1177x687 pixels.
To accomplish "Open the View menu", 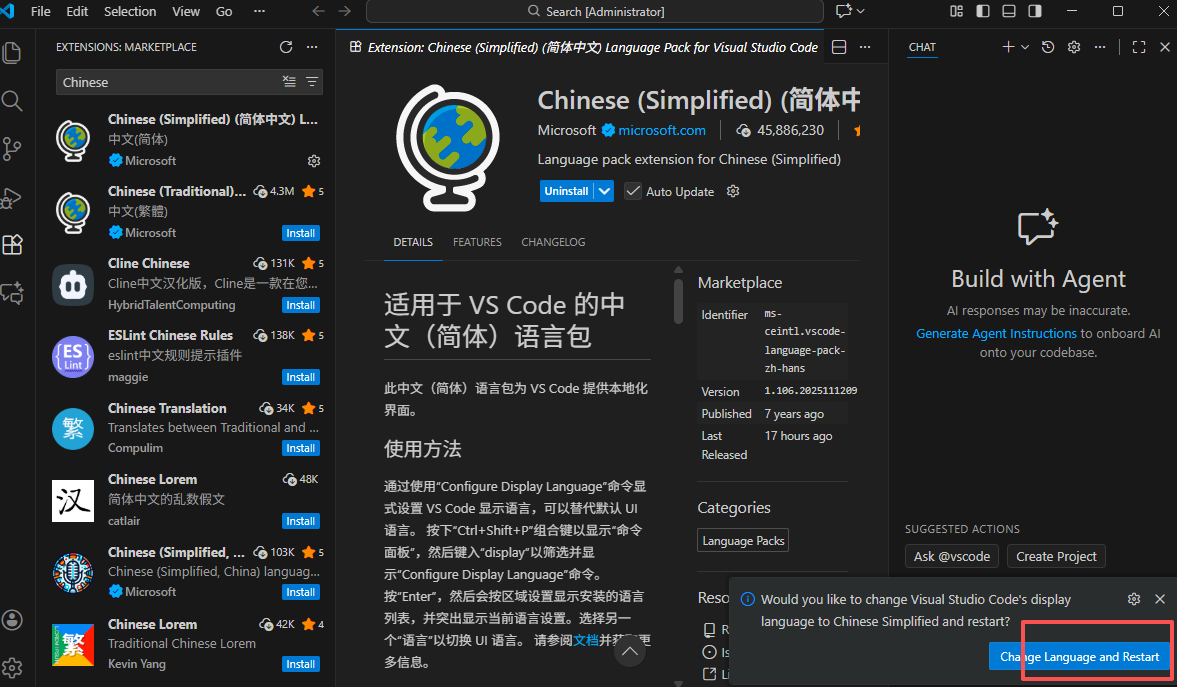I will (x=185, y=11).
